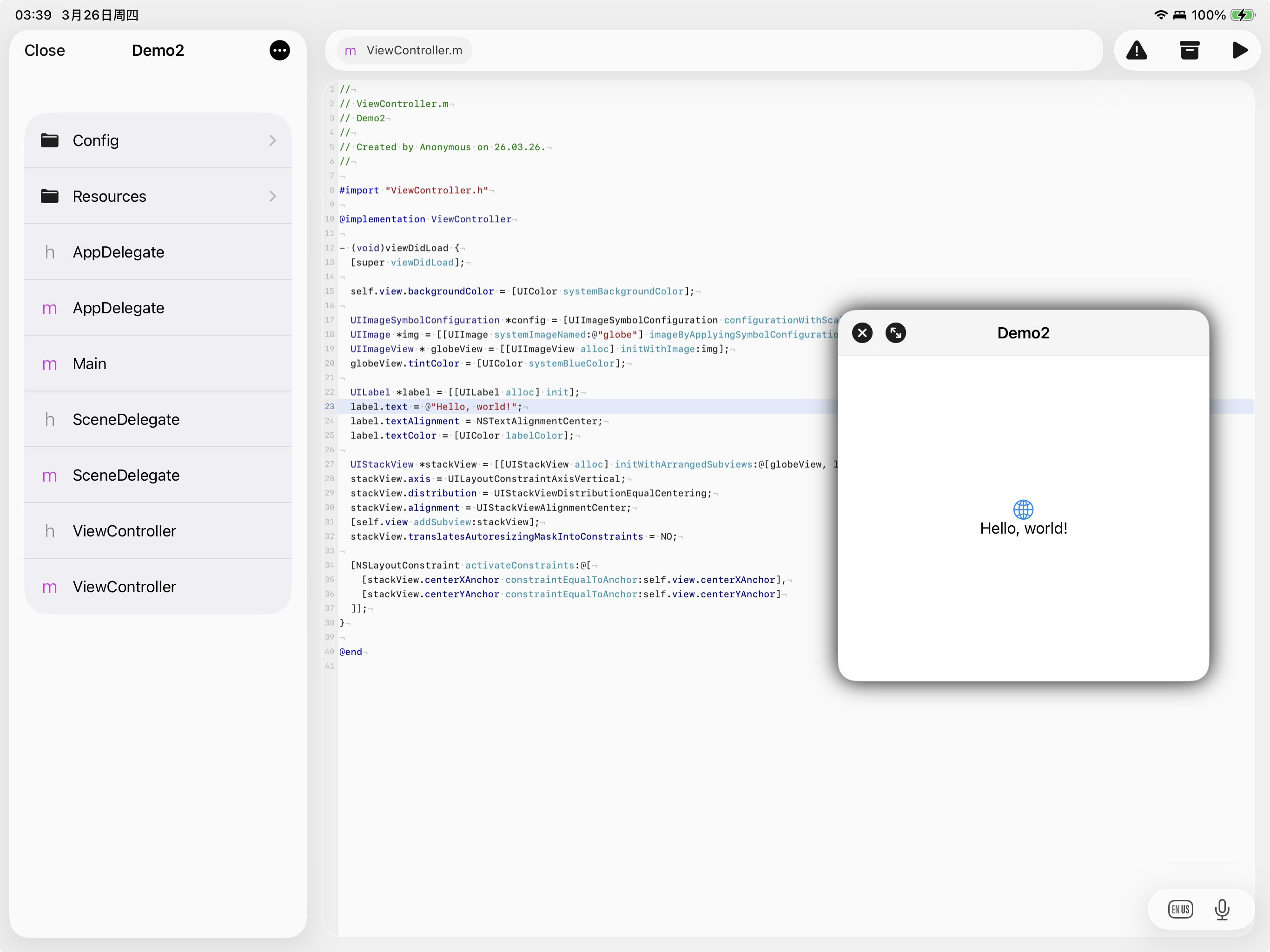This screenshot has width=1270, height=952.
Task: Close the Demo2 project
Action: pos(45,51)
